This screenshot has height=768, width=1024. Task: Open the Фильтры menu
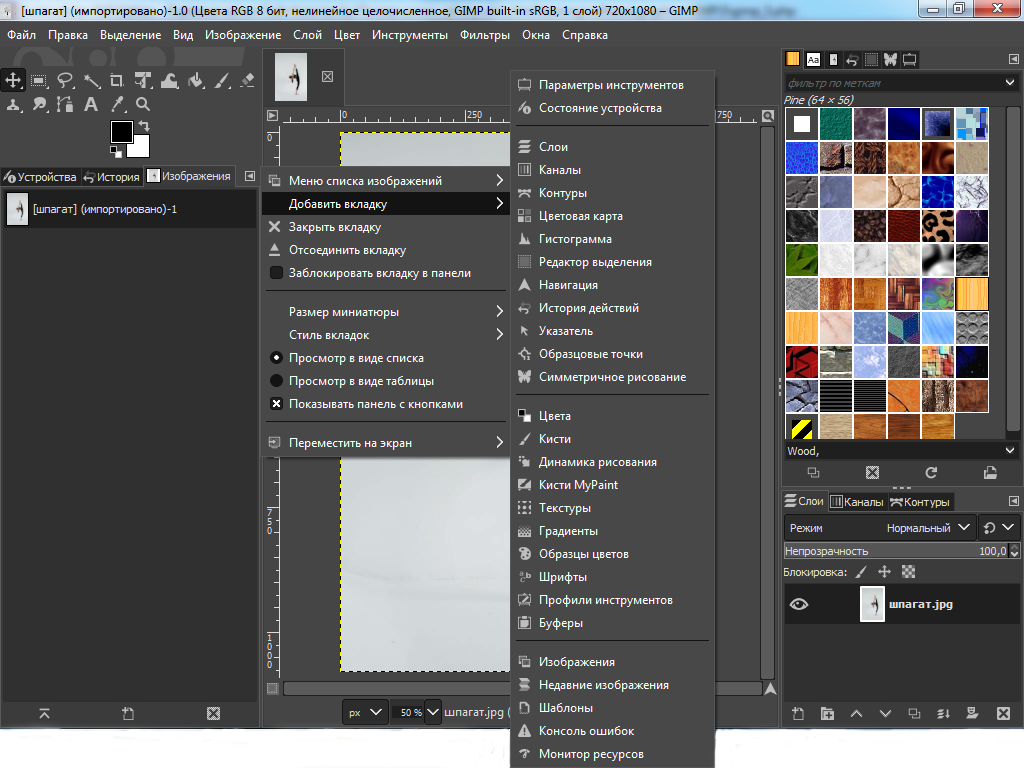(x=484, y=35)
